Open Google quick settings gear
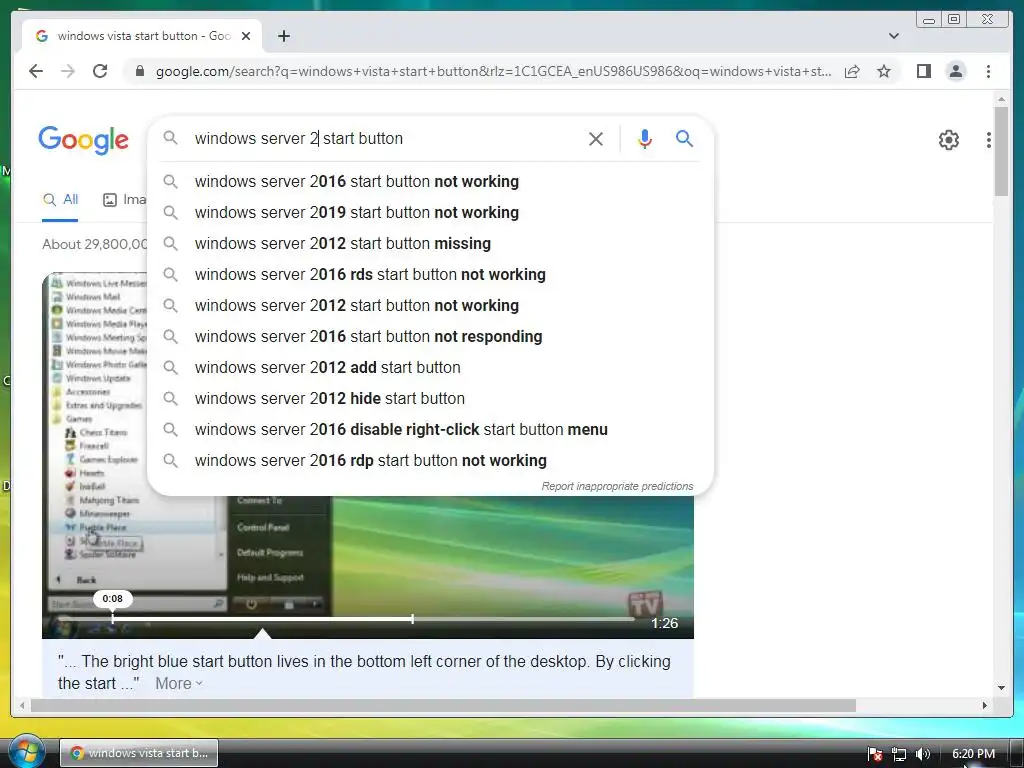The height and width of the screenshot is (768, 1024). coord(948,140)
